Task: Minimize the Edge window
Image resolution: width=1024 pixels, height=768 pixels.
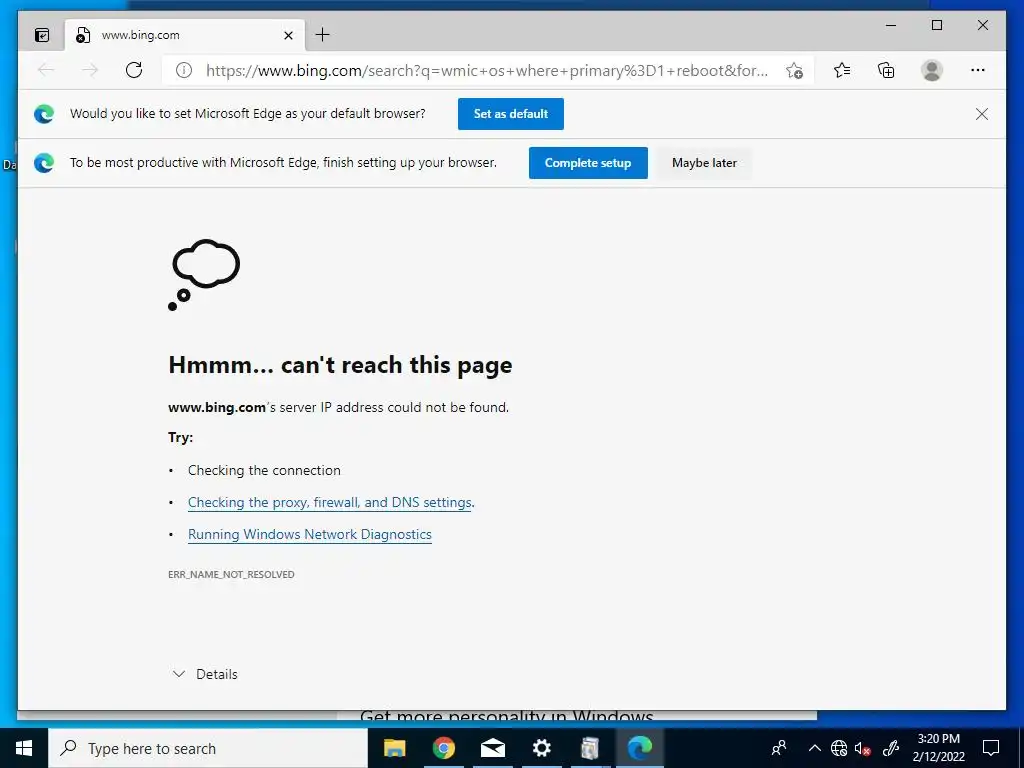Action: pyautogui.click(x=891, y=25)
